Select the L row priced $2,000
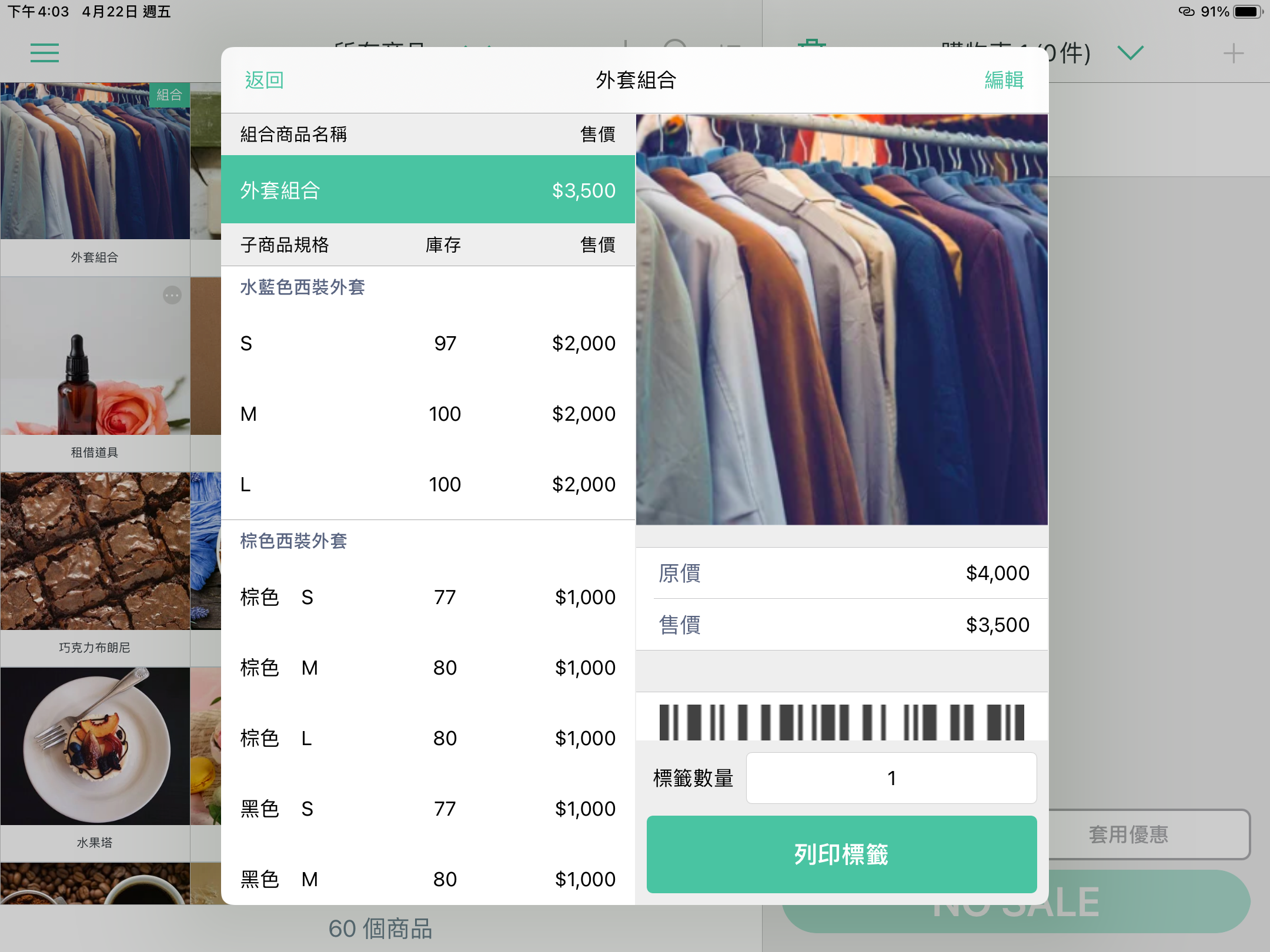The width and height of the screenshot is (1270, 952). [428, 484]
